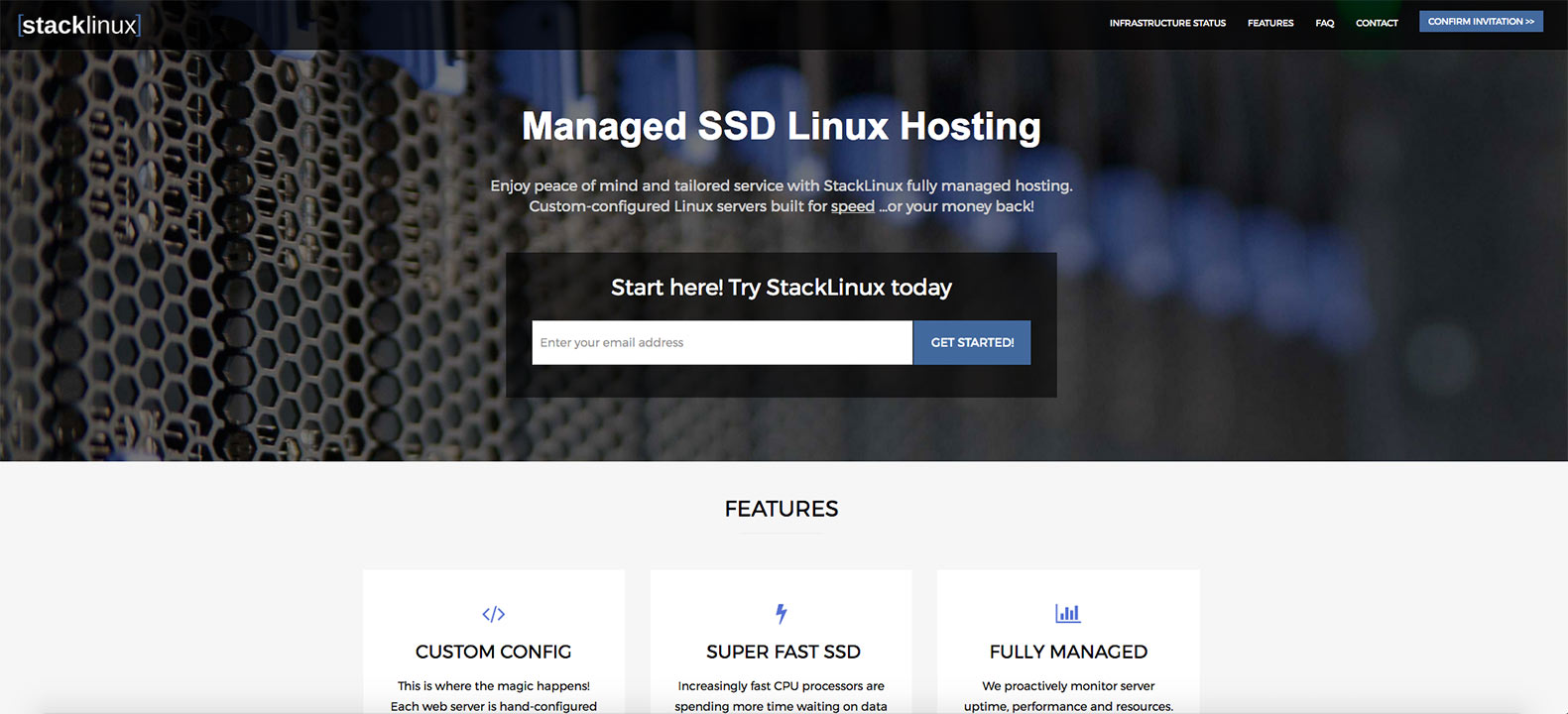Click 'Enjoy peace of mind' tagline text
Viewport: 1568px width, 714px height.
782,185
